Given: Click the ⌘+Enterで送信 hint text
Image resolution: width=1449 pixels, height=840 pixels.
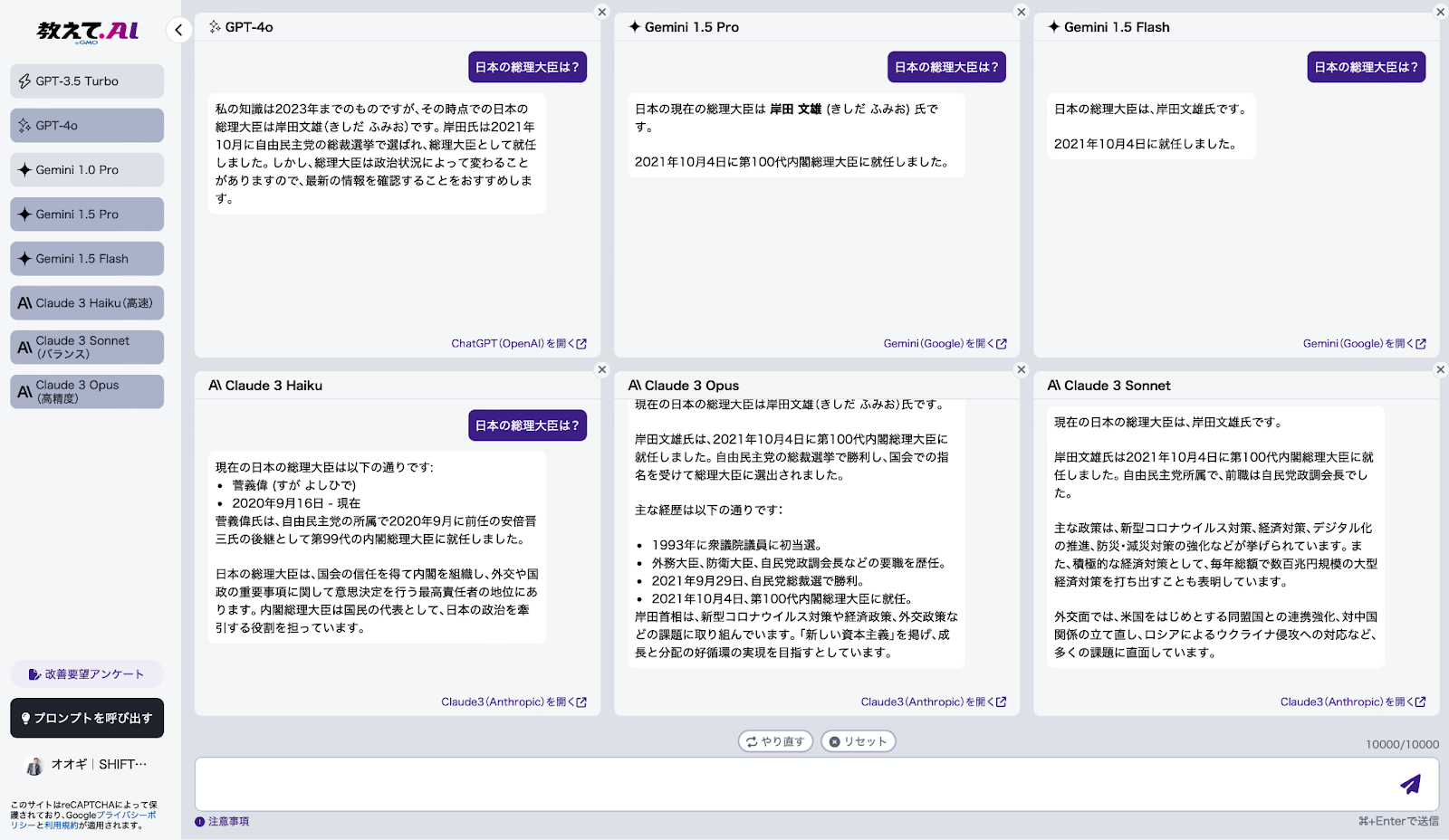Looking at the screenshot, I should tap(1398, 821).
